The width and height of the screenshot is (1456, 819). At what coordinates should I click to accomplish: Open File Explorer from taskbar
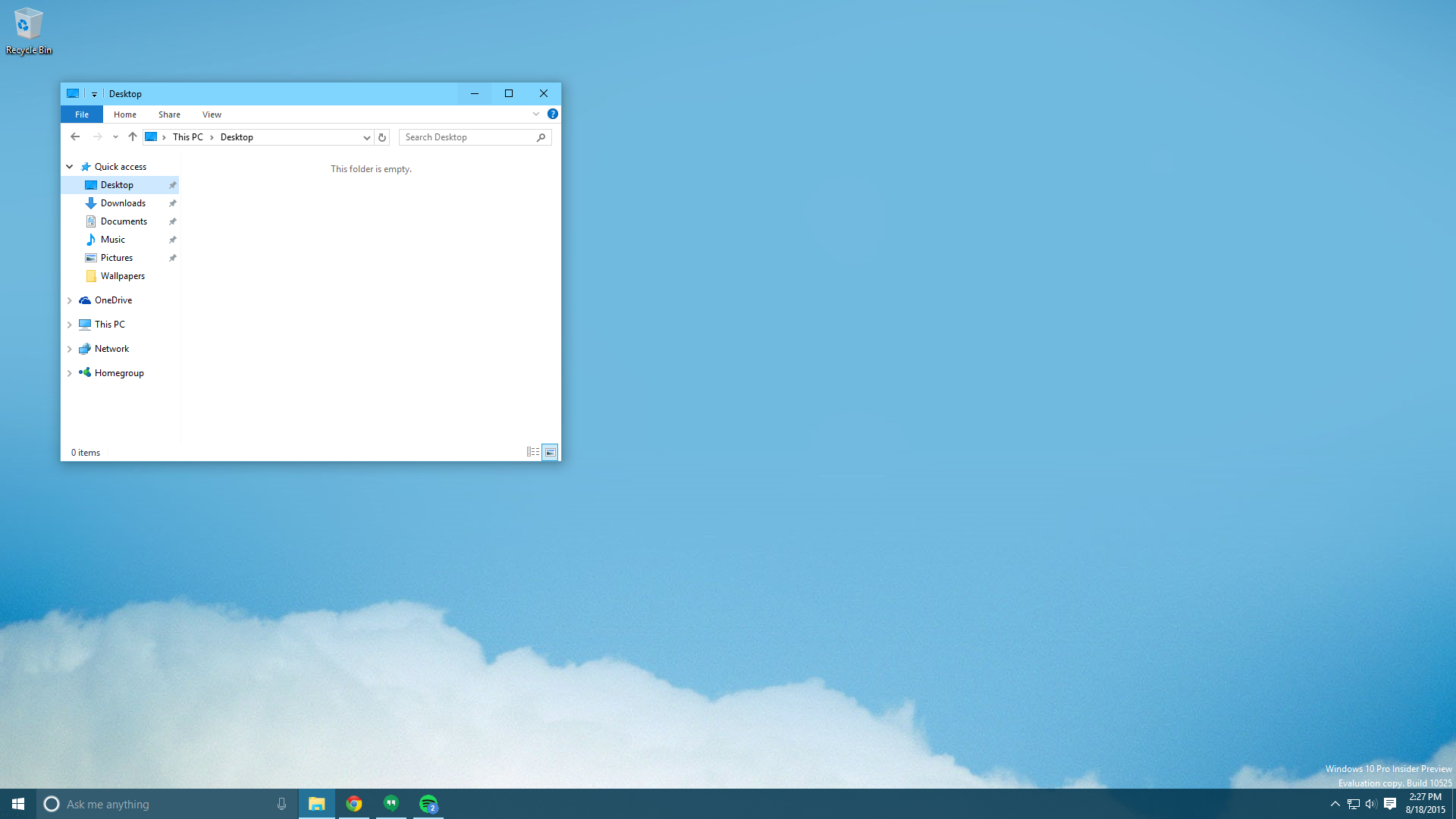pyautogui.click(x=317, y=804)
